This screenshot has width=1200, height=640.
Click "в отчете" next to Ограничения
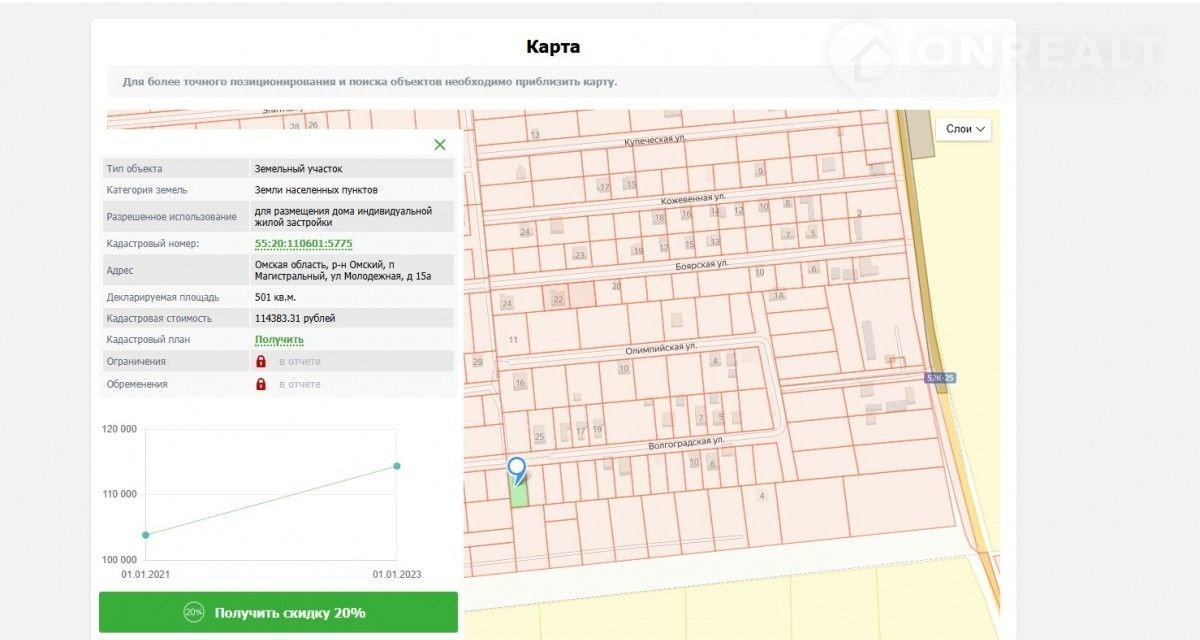point(299,361)
